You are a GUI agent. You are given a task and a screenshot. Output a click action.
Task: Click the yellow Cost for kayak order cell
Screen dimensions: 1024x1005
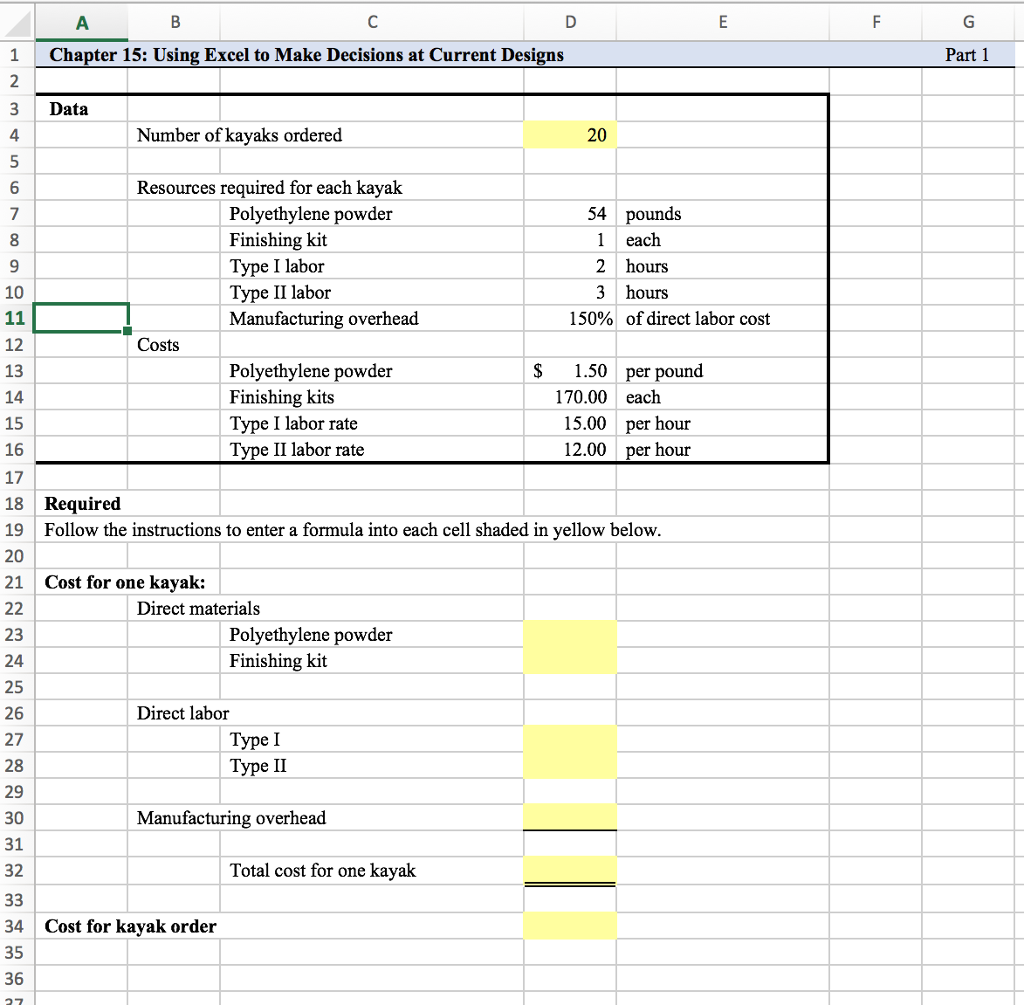pyautogui.click(x=570, y=926)
